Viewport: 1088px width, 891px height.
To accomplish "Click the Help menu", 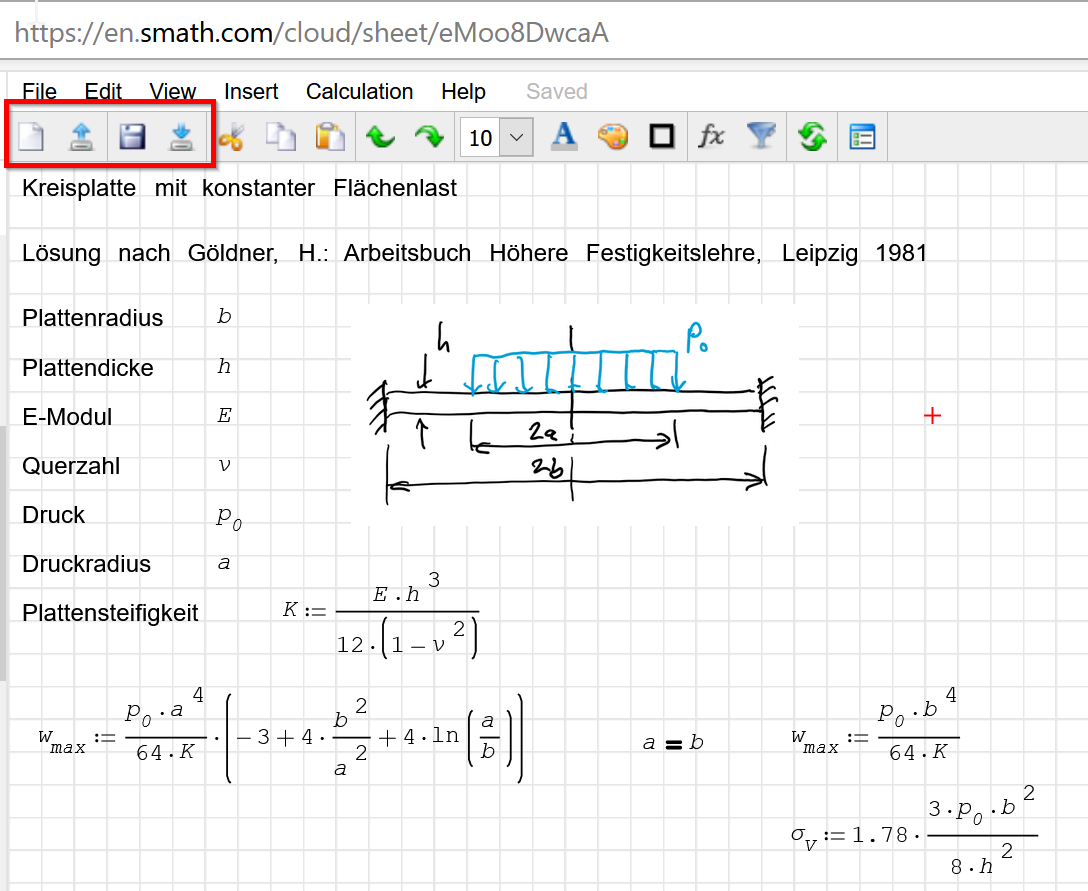I will tap(463, 91).
